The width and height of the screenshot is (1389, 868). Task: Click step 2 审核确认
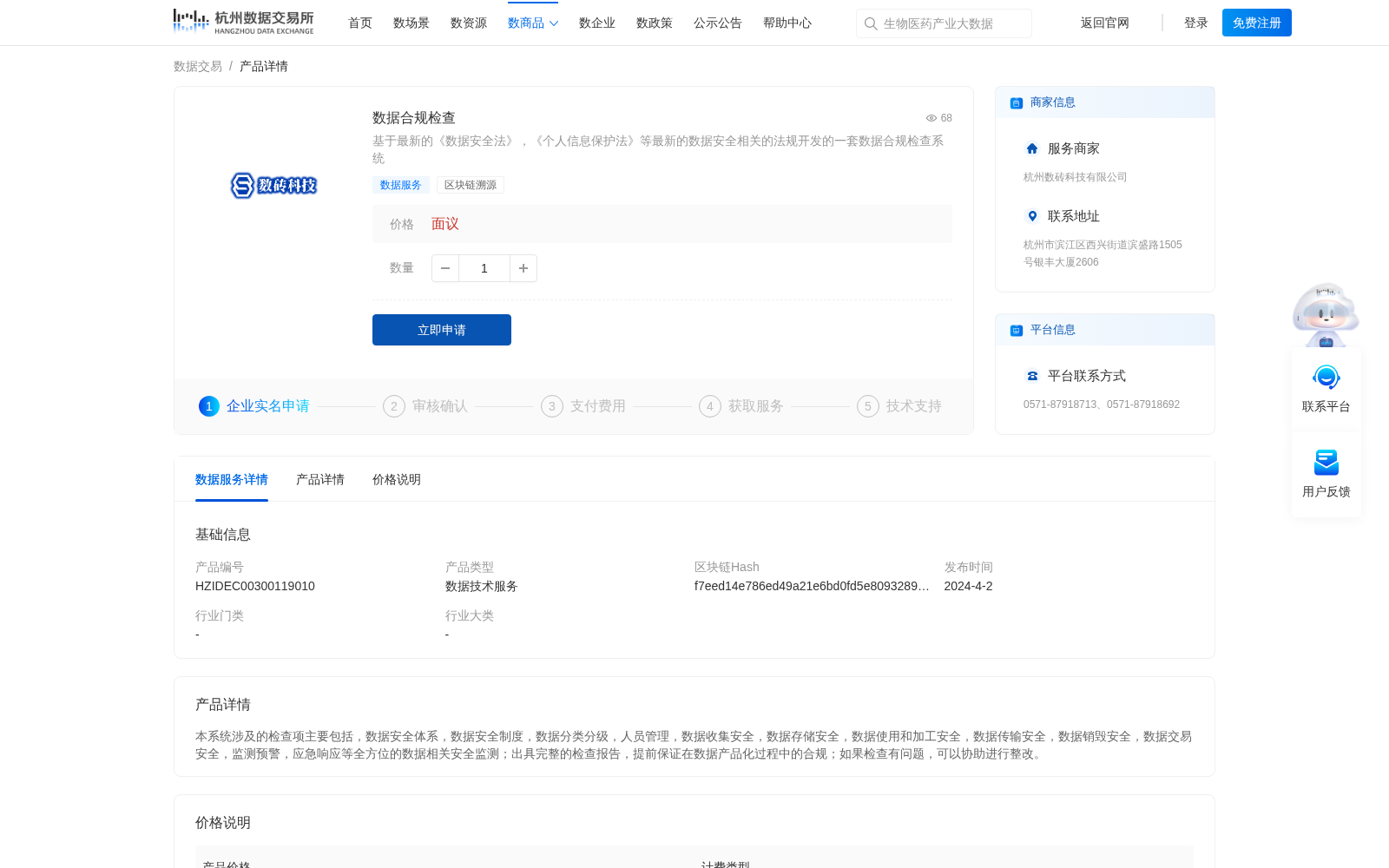(425, 406)
